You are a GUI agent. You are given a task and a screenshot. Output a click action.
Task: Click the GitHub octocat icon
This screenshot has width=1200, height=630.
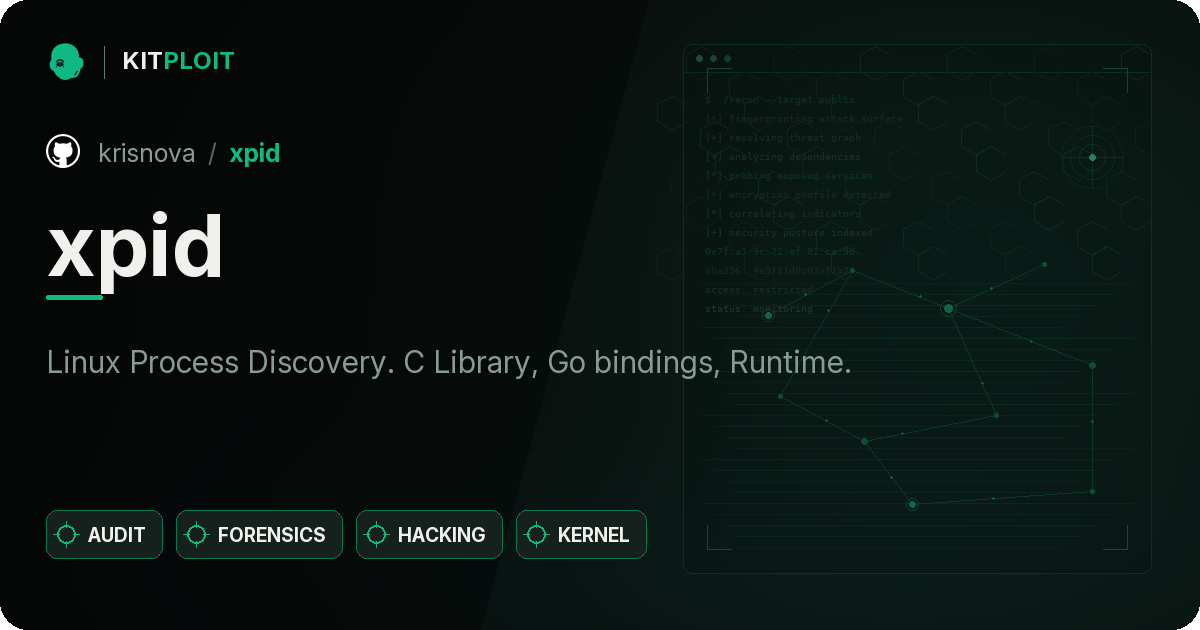pos(63,152)
